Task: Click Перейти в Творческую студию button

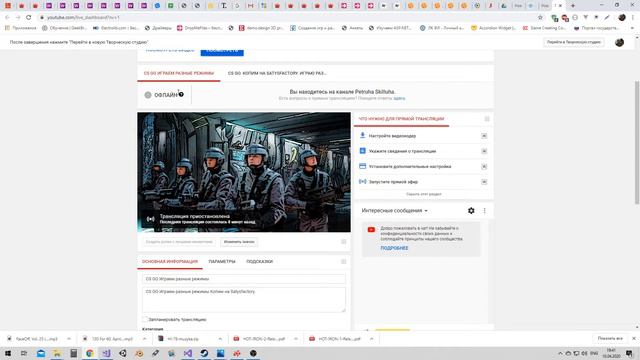Action: point(573,42)
